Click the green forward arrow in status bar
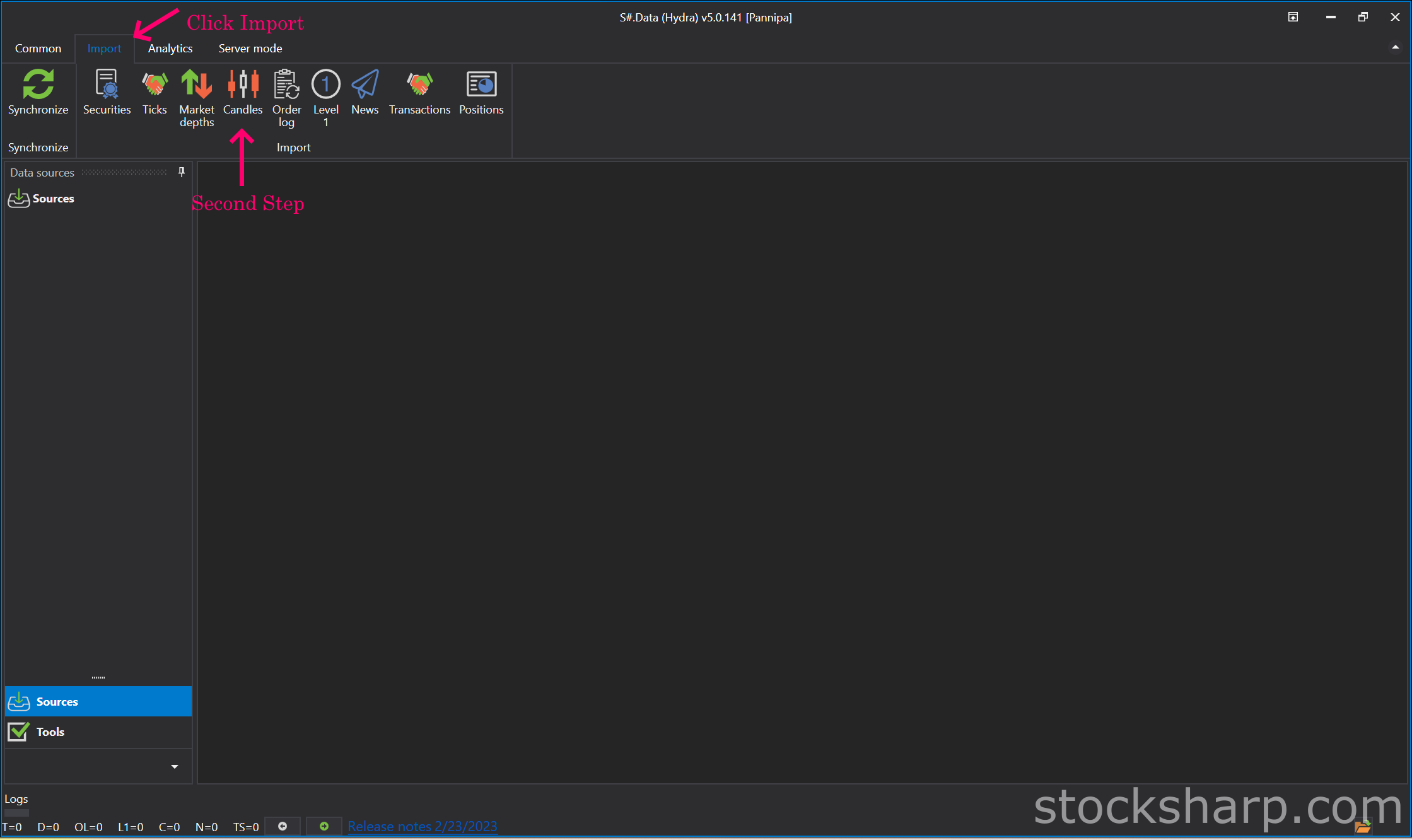Image resolution: width=1412 pixels, height=840 pixels. point(324,826)
